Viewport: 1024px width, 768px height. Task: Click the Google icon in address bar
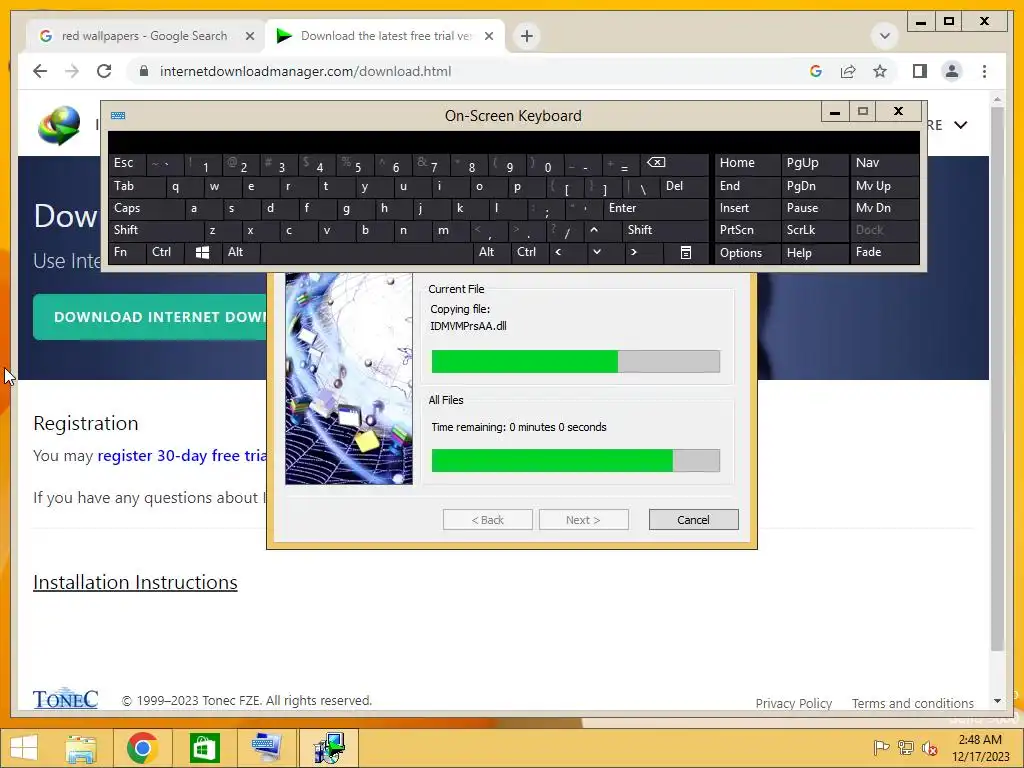pos(816,71)
